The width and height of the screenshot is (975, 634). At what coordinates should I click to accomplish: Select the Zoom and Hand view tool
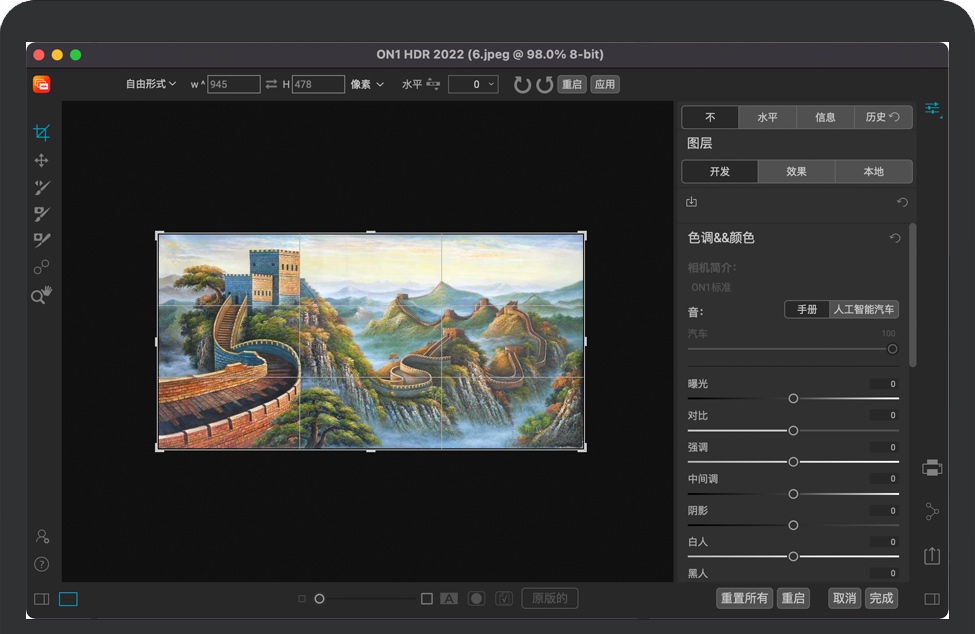(x=41, y=294)
